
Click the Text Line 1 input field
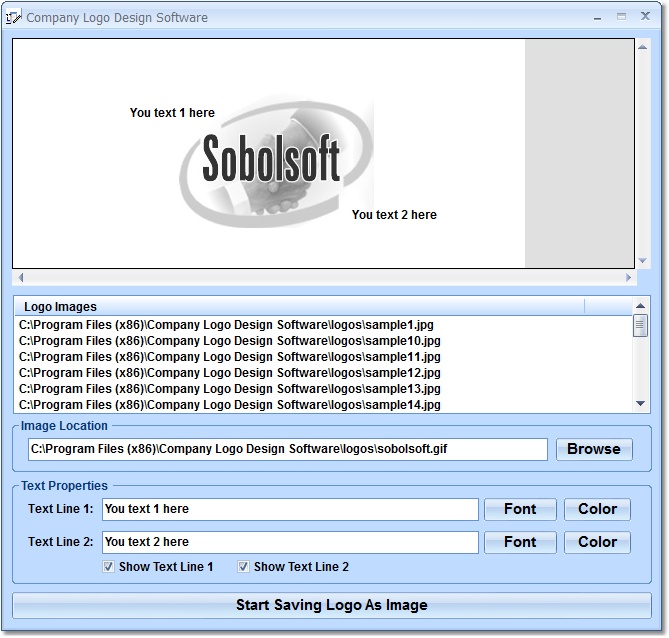pyautogui.click(x=290, y=509)
